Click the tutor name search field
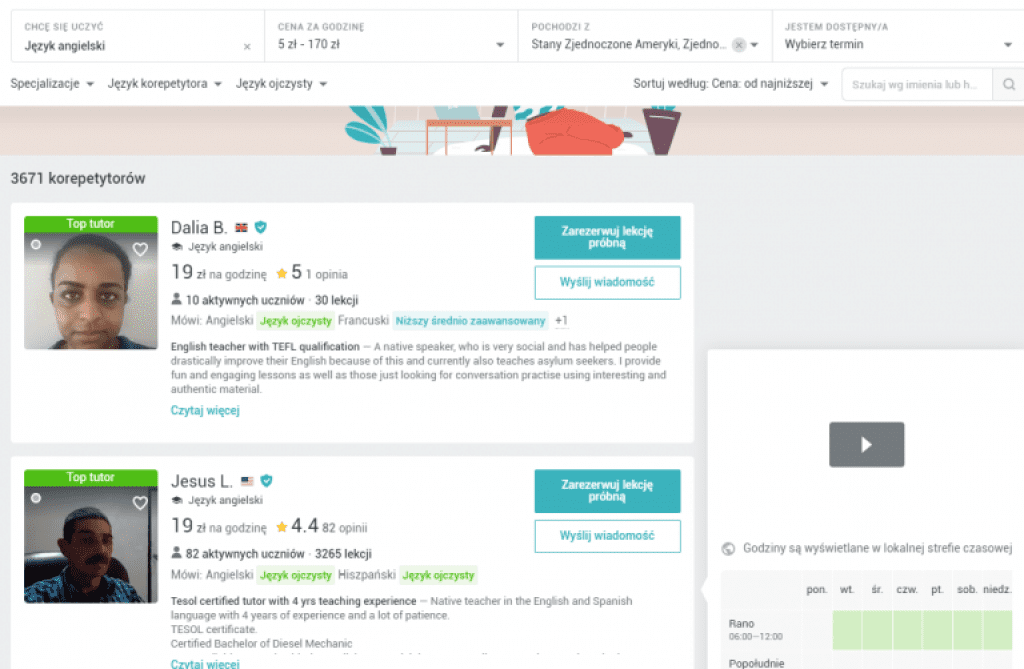Screen dimensions: 1024x669 tap(917, 84)
